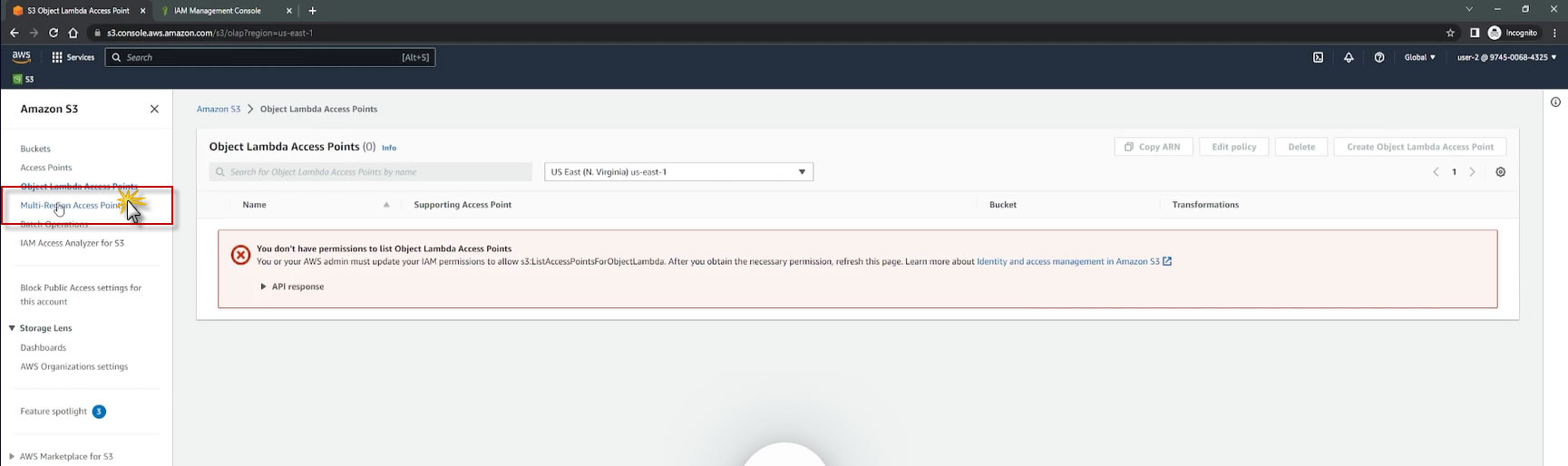Toggle browser side panel icon

pyautogui.click(x=1475, y=33)
